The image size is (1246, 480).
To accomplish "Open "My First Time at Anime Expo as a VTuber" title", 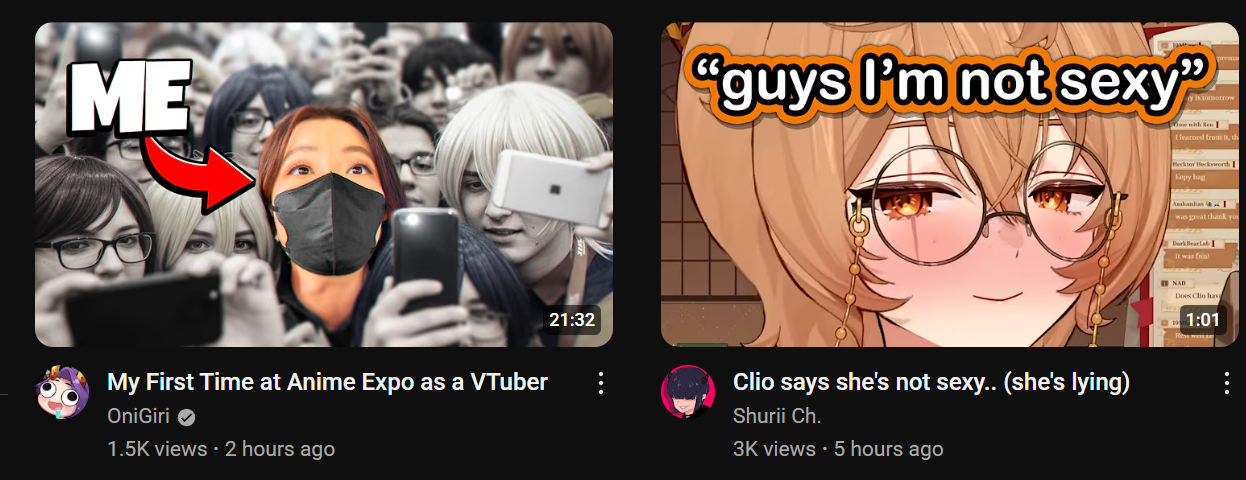I will pyautogui.click(x=327, y=382).
